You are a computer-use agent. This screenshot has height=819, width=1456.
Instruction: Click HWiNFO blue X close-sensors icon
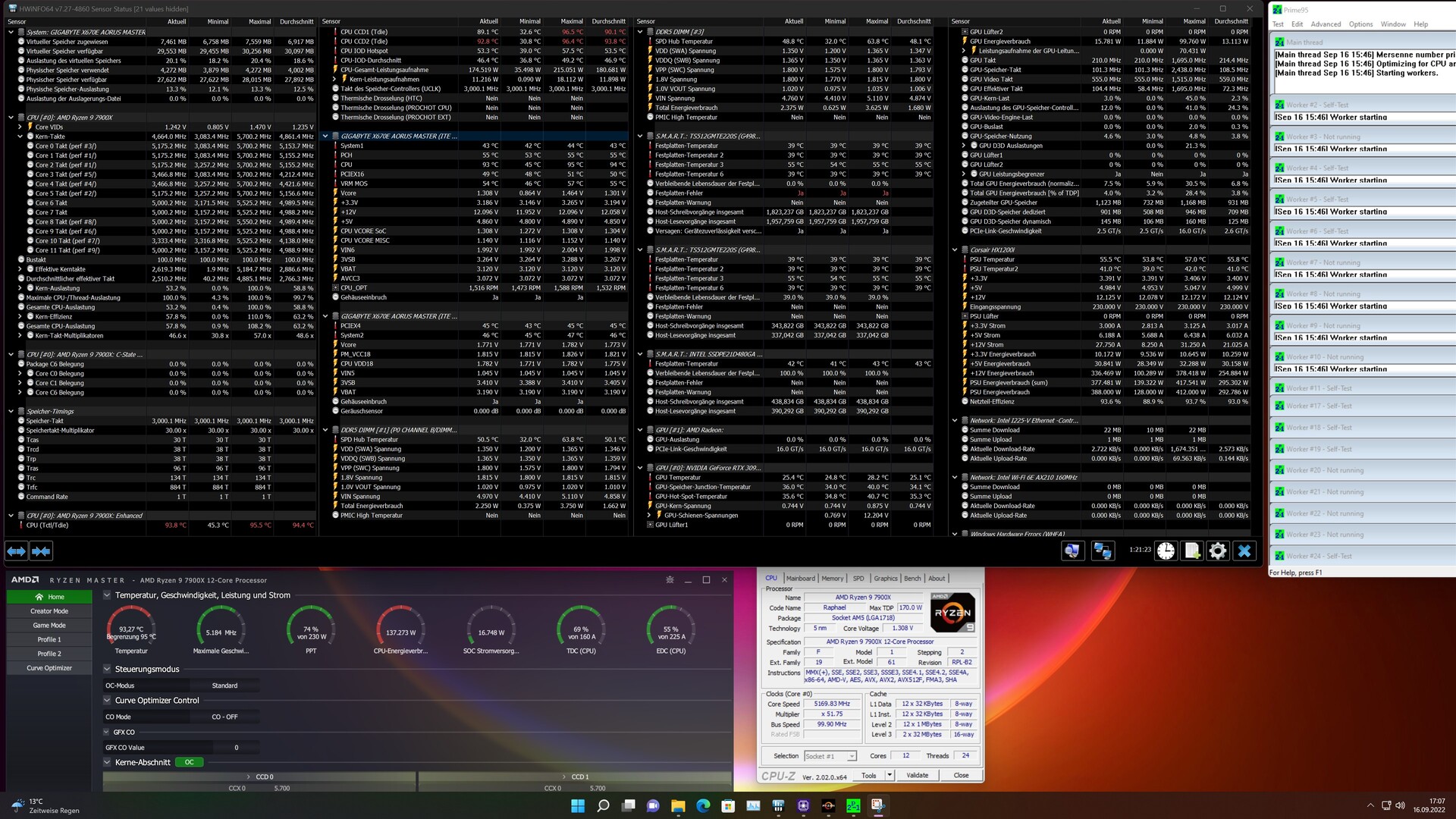[1244, 551]
